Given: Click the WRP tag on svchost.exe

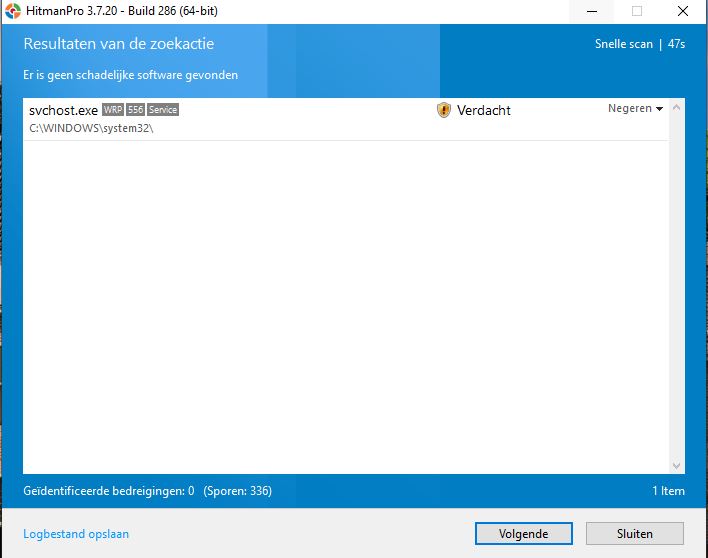Looking at the screenshot, I should coord(113,110).
